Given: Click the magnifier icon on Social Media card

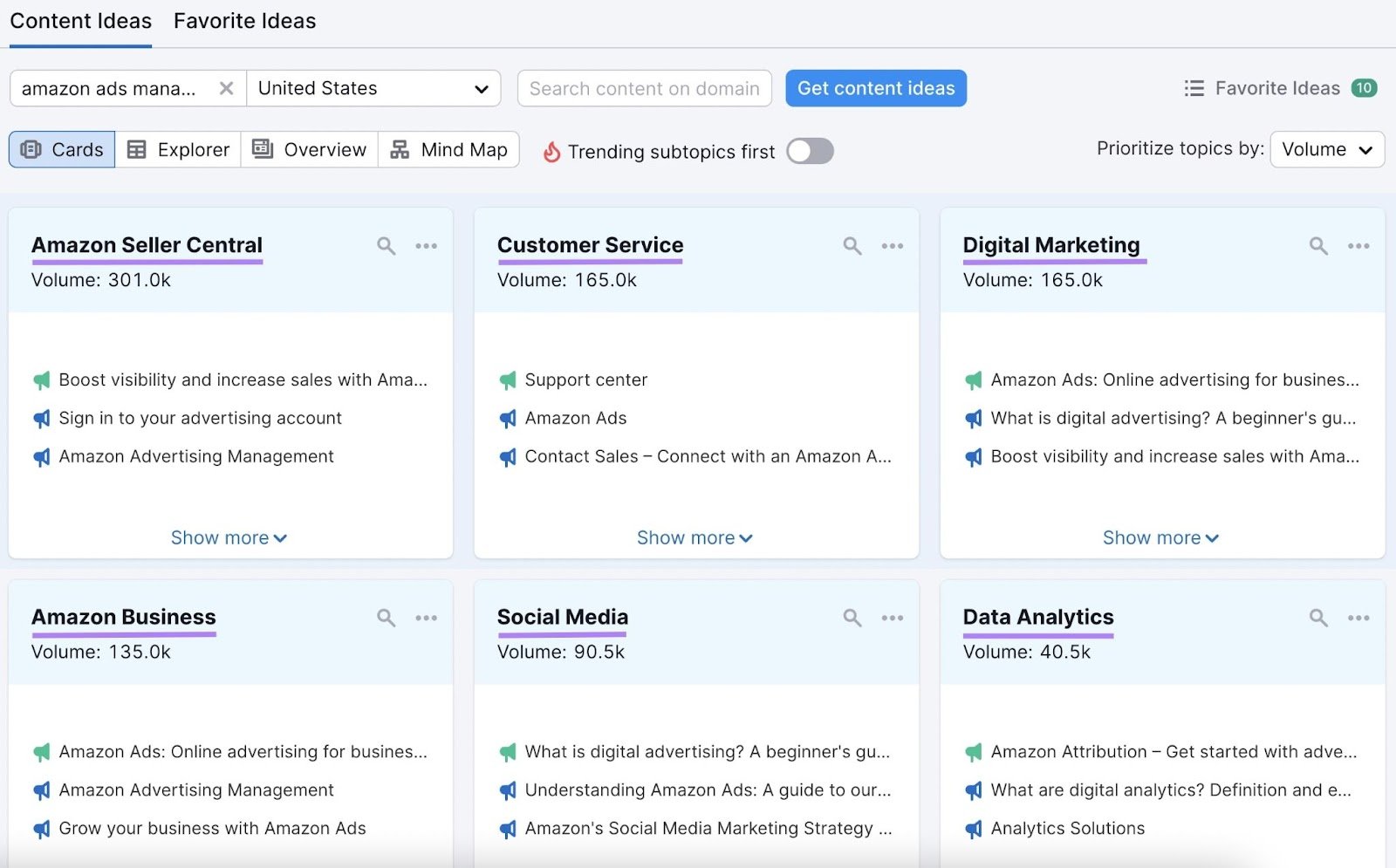Looking at the screenshot, I should pyautogui.click(x=852, y=618).
